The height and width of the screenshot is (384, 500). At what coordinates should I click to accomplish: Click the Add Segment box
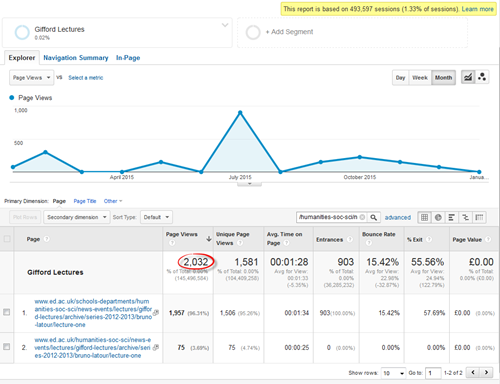352,33
